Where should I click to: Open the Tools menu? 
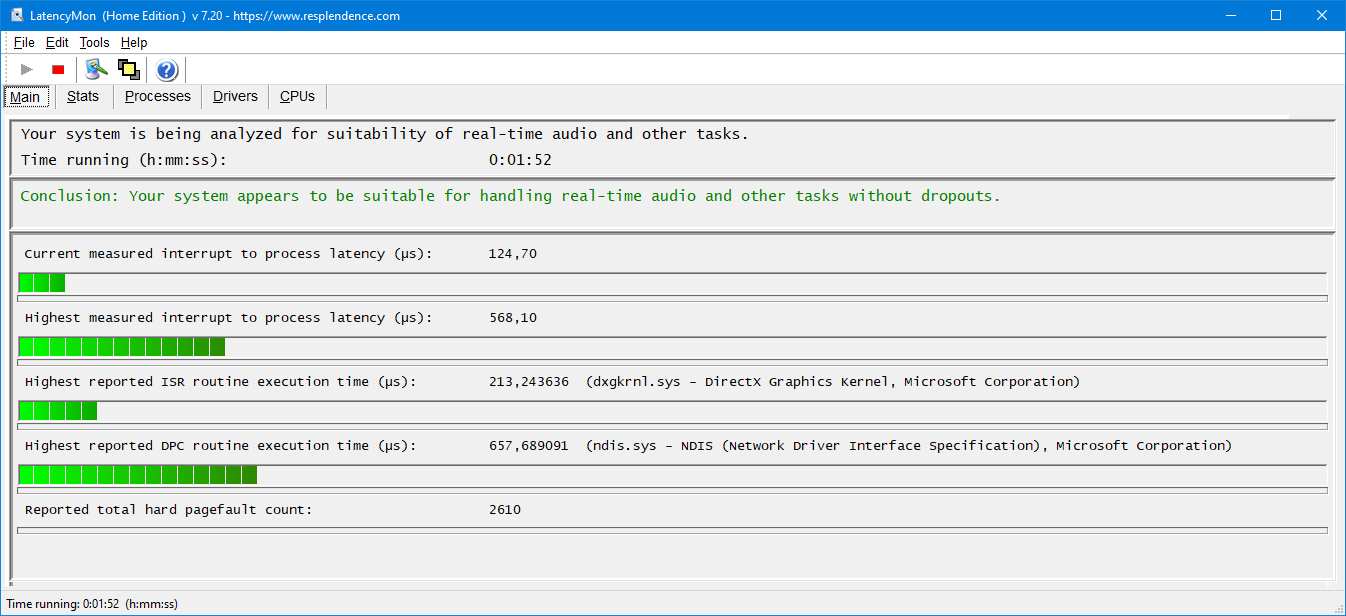(95, 42)
